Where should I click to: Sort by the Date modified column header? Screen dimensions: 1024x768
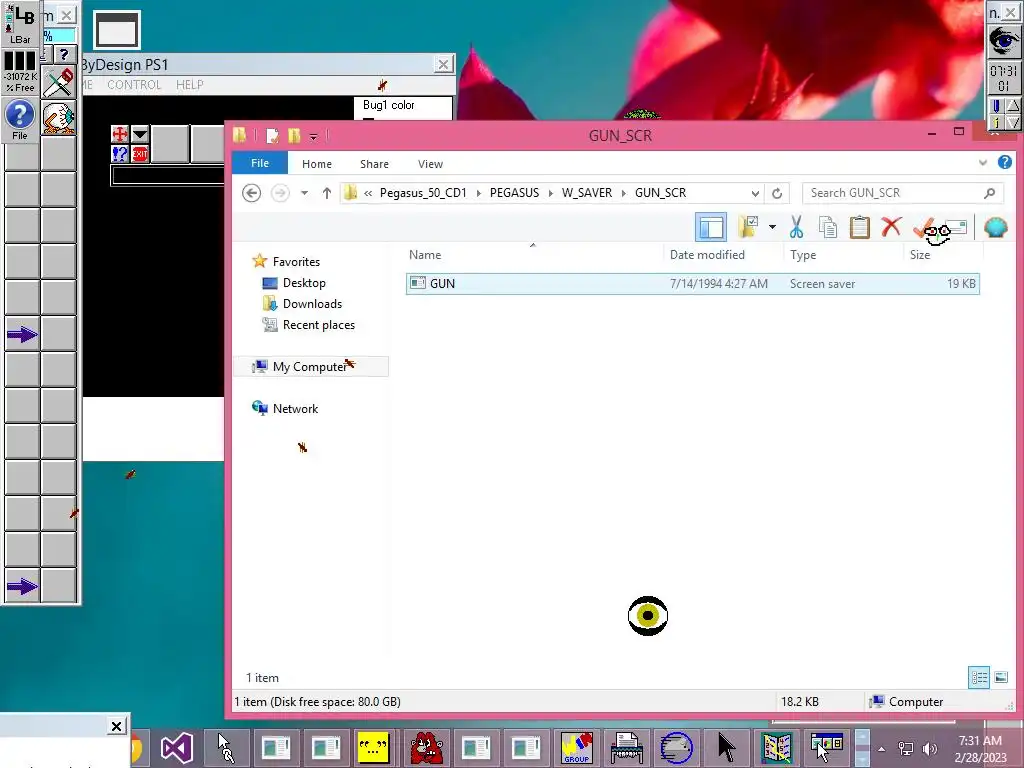[707, 255]
